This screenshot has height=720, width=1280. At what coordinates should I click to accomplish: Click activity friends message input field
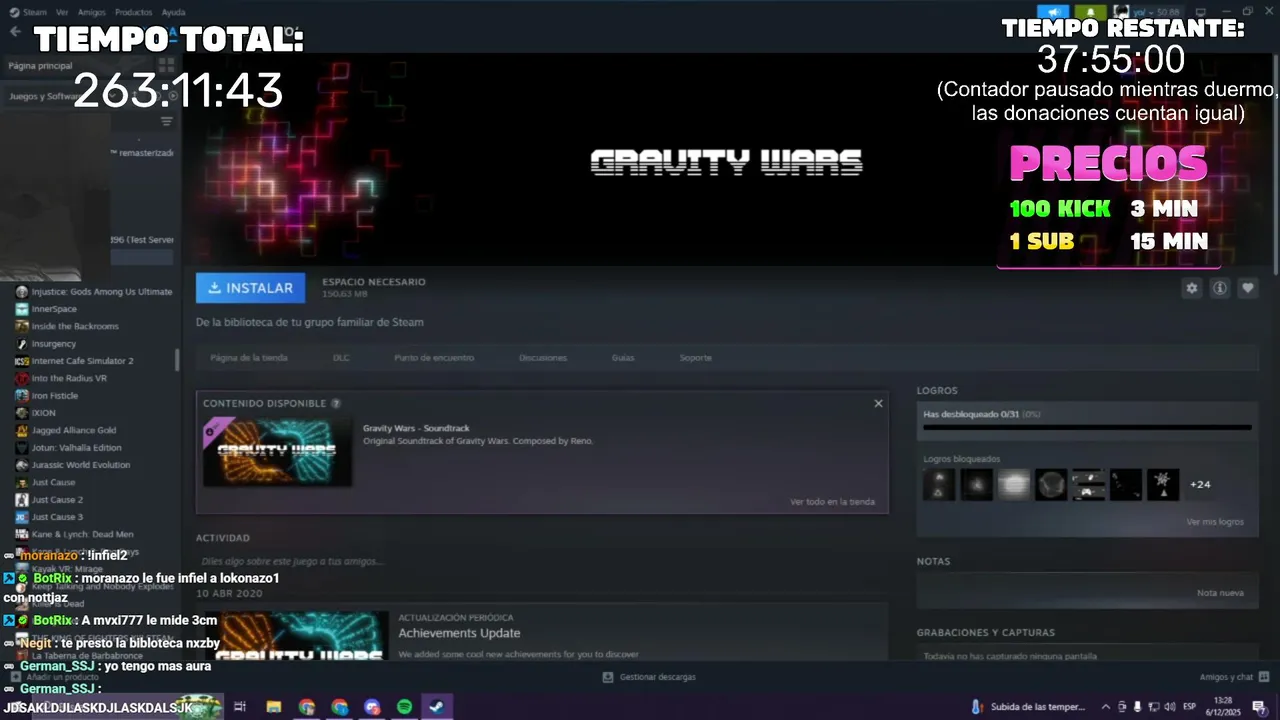(x=540, y=561)
